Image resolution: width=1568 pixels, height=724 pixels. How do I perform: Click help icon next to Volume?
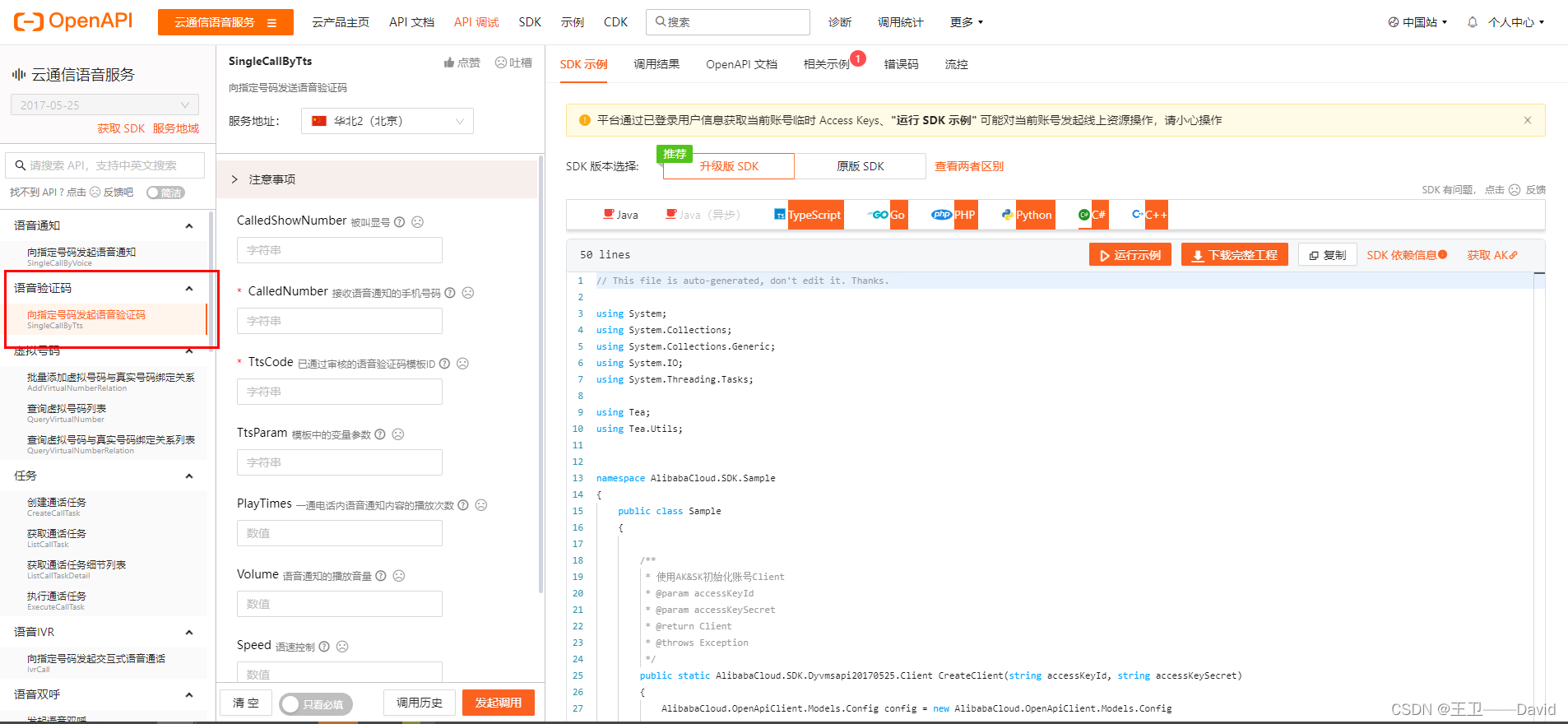[381, 576]
